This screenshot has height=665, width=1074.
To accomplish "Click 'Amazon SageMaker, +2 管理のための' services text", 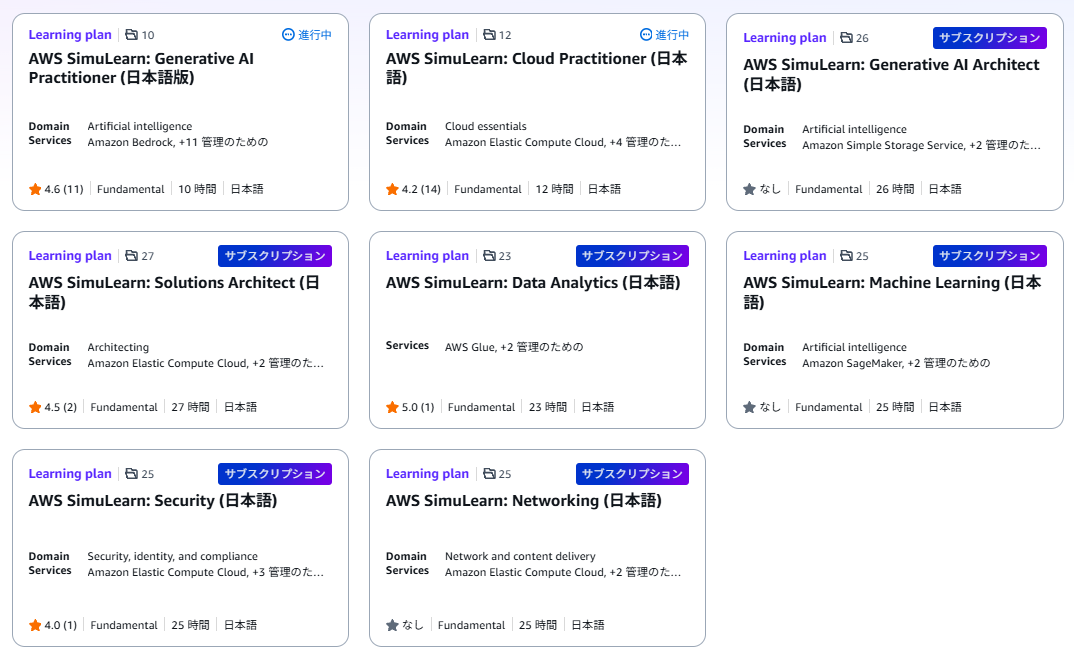I will [896, 363].
